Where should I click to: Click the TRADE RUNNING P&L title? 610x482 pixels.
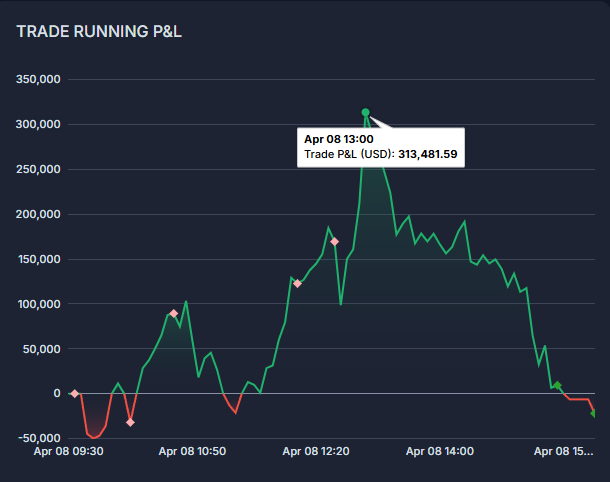[99, 32]
